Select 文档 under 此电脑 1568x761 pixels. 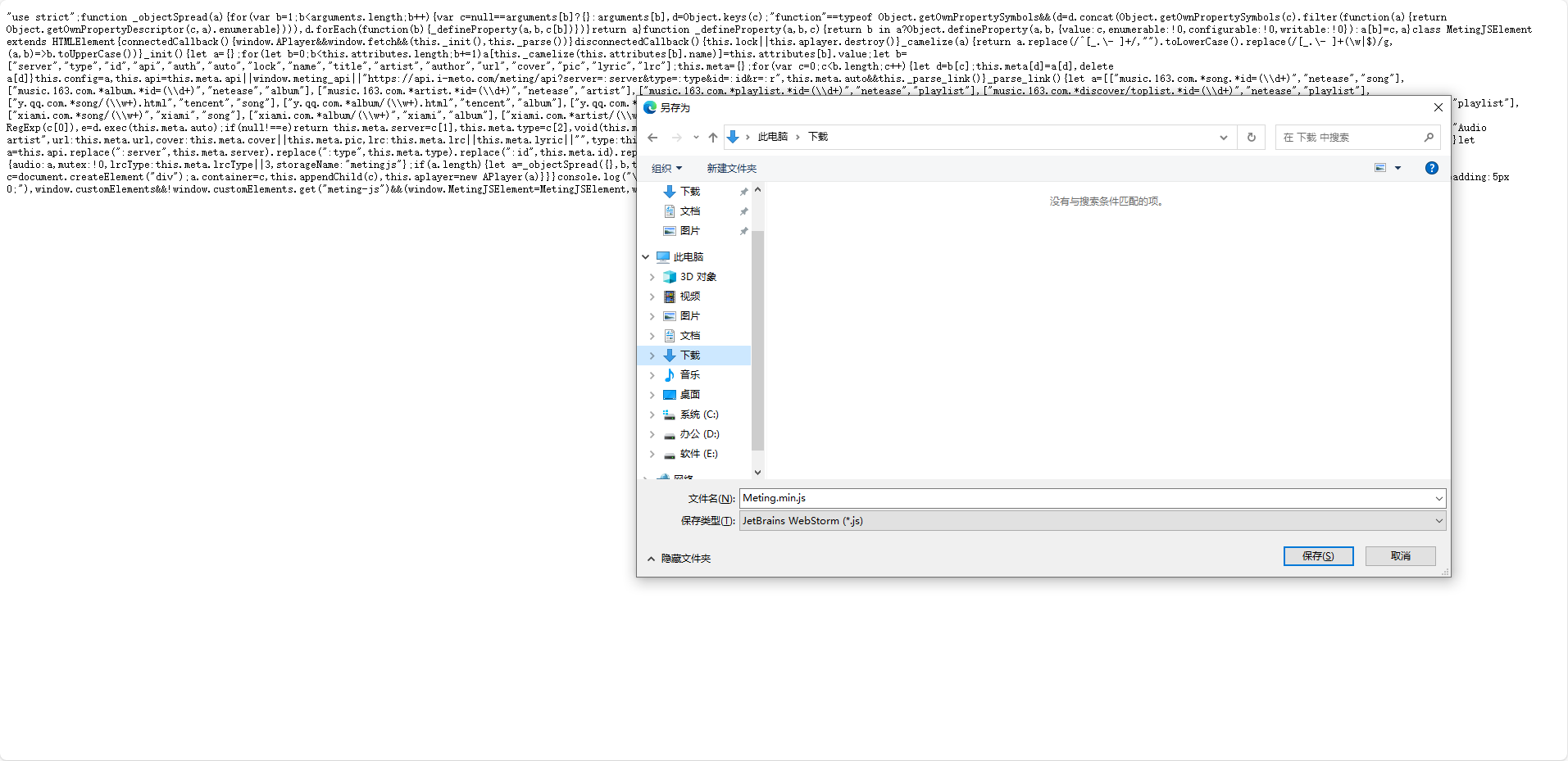(690, 336)
